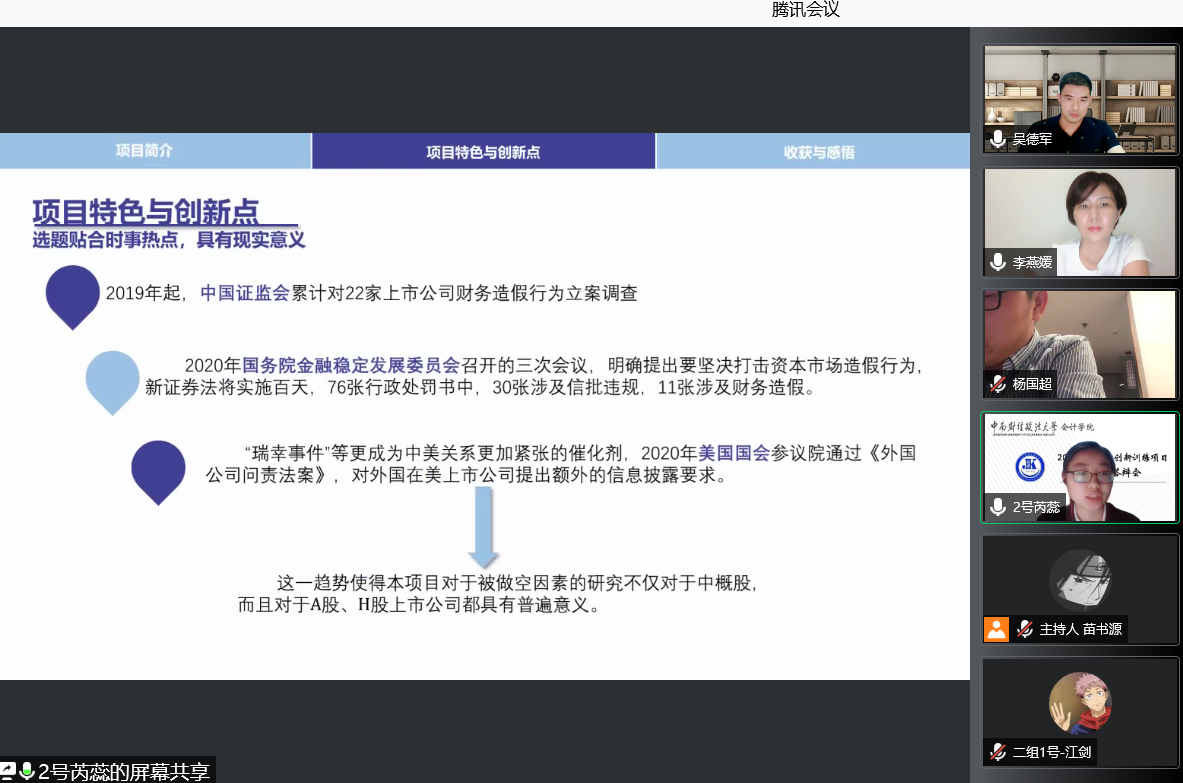
Task: Click the microphone icon beside 李燕媛
Action: click(x=997, y=262)
